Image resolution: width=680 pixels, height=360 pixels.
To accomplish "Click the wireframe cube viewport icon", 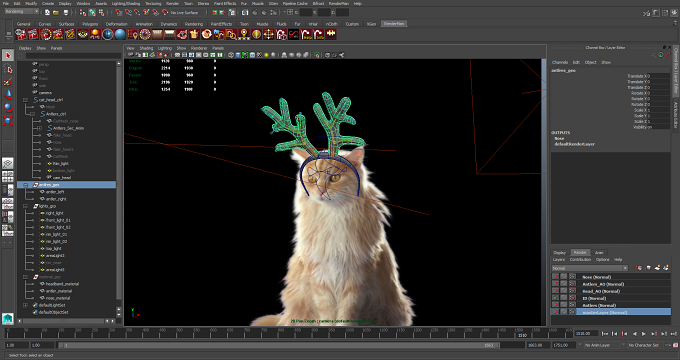I will (231, 55).
